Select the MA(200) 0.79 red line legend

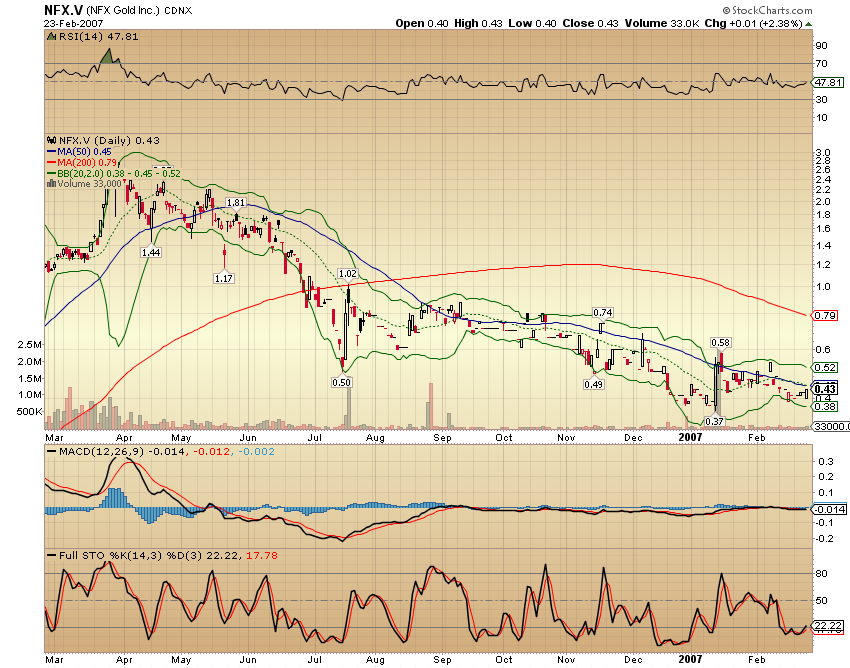80,163
